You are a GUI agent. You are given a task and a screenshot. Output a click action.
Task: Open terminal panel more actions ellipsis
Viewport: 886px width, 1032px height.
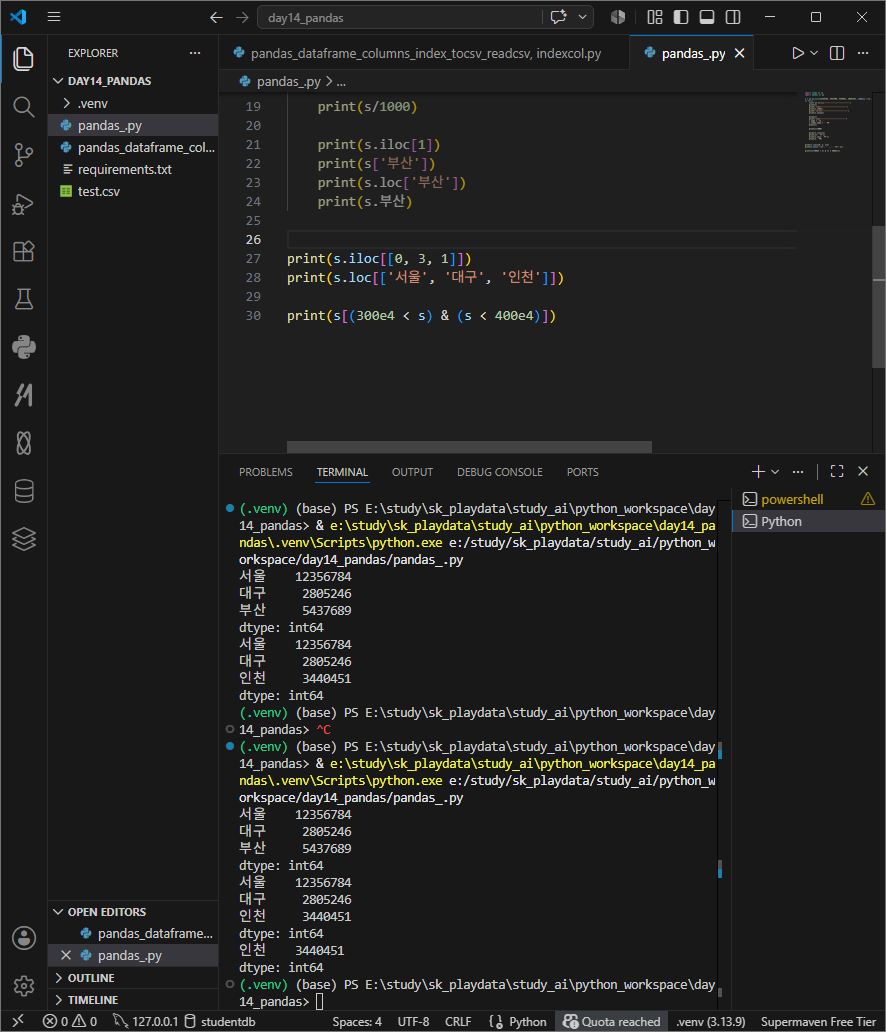(x=798, y=472)
